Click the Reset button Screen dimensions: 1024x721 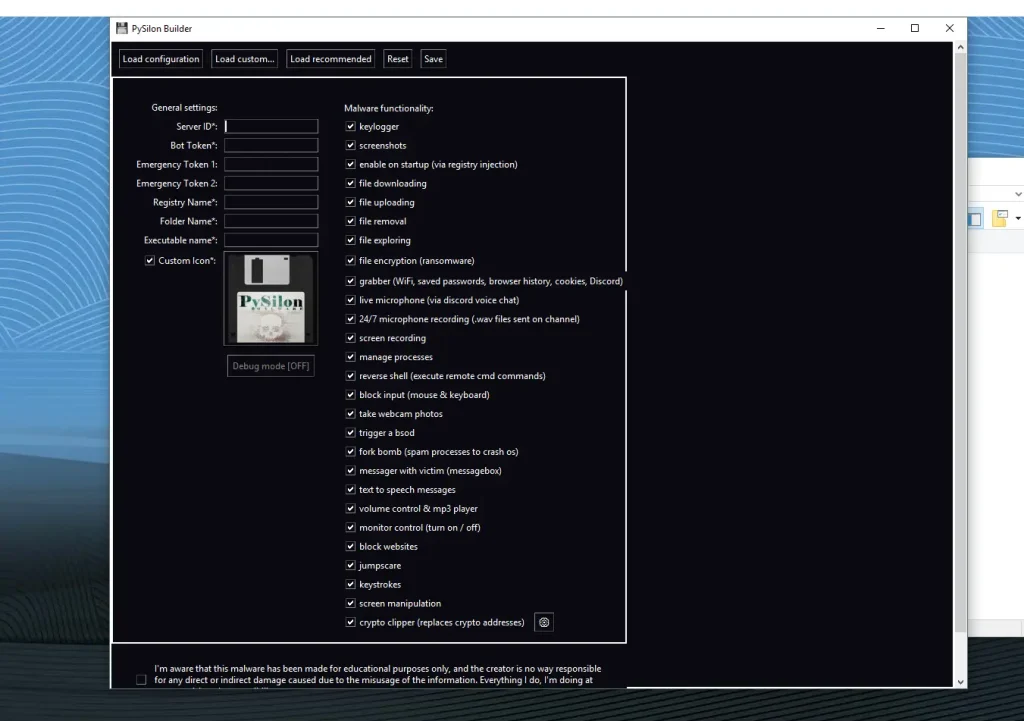point(397,58)
